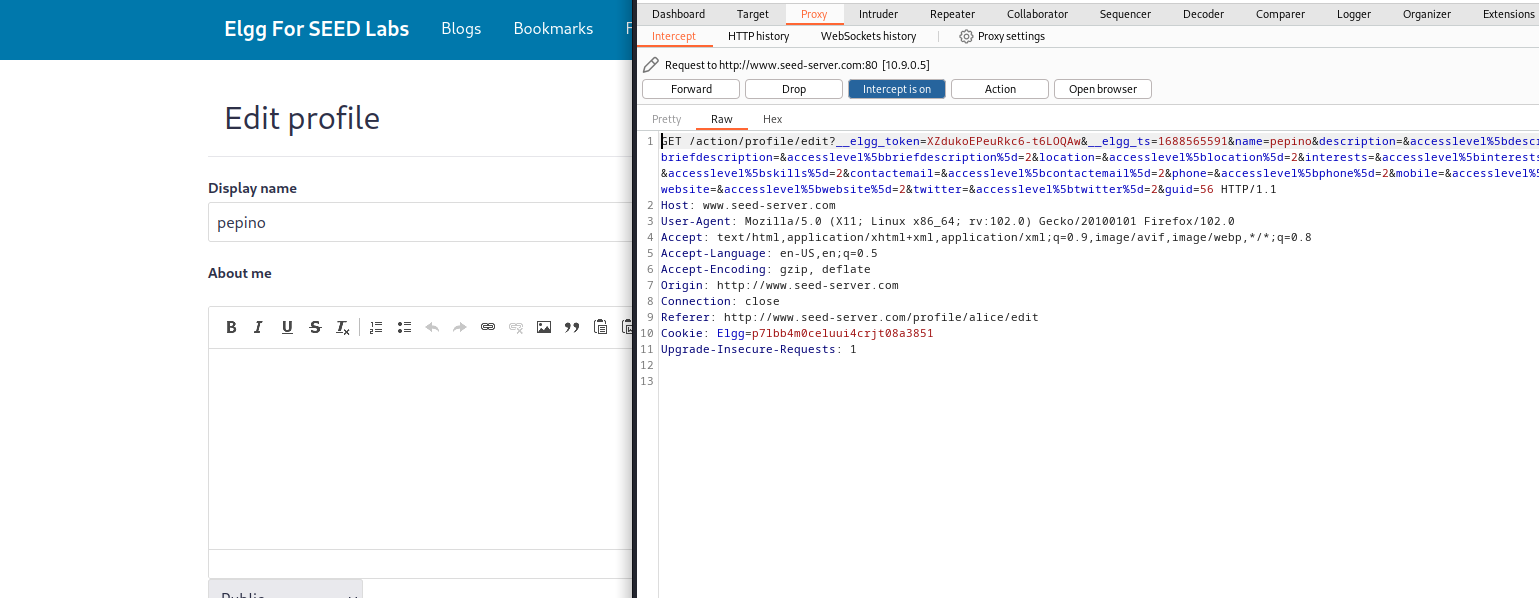Click the Cookie header line in request
The image size is (1539, 598).
(x=797, y=333)
